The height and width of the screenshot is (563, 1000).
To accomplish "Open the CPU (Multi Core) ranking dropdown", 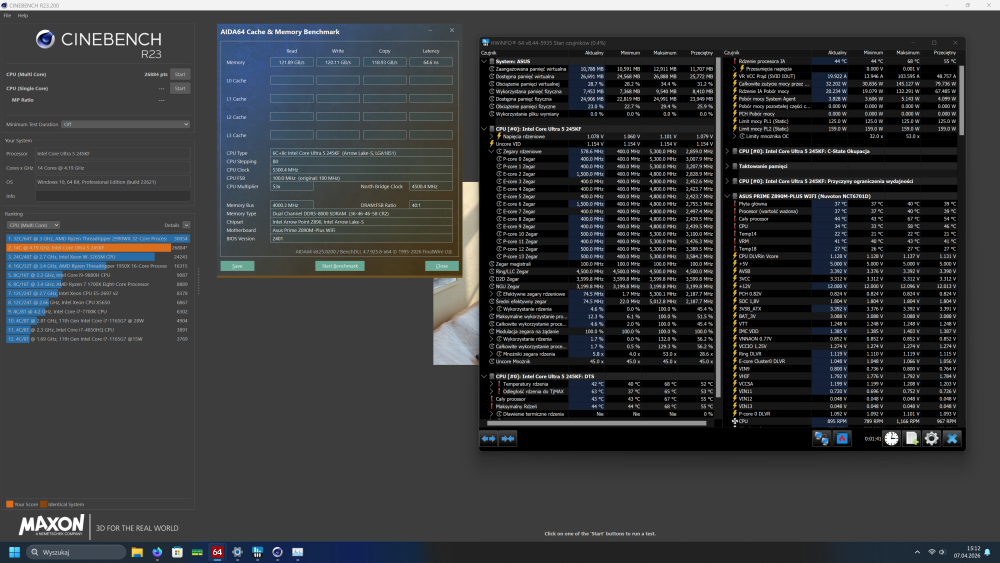I will (x=35, y=225).
